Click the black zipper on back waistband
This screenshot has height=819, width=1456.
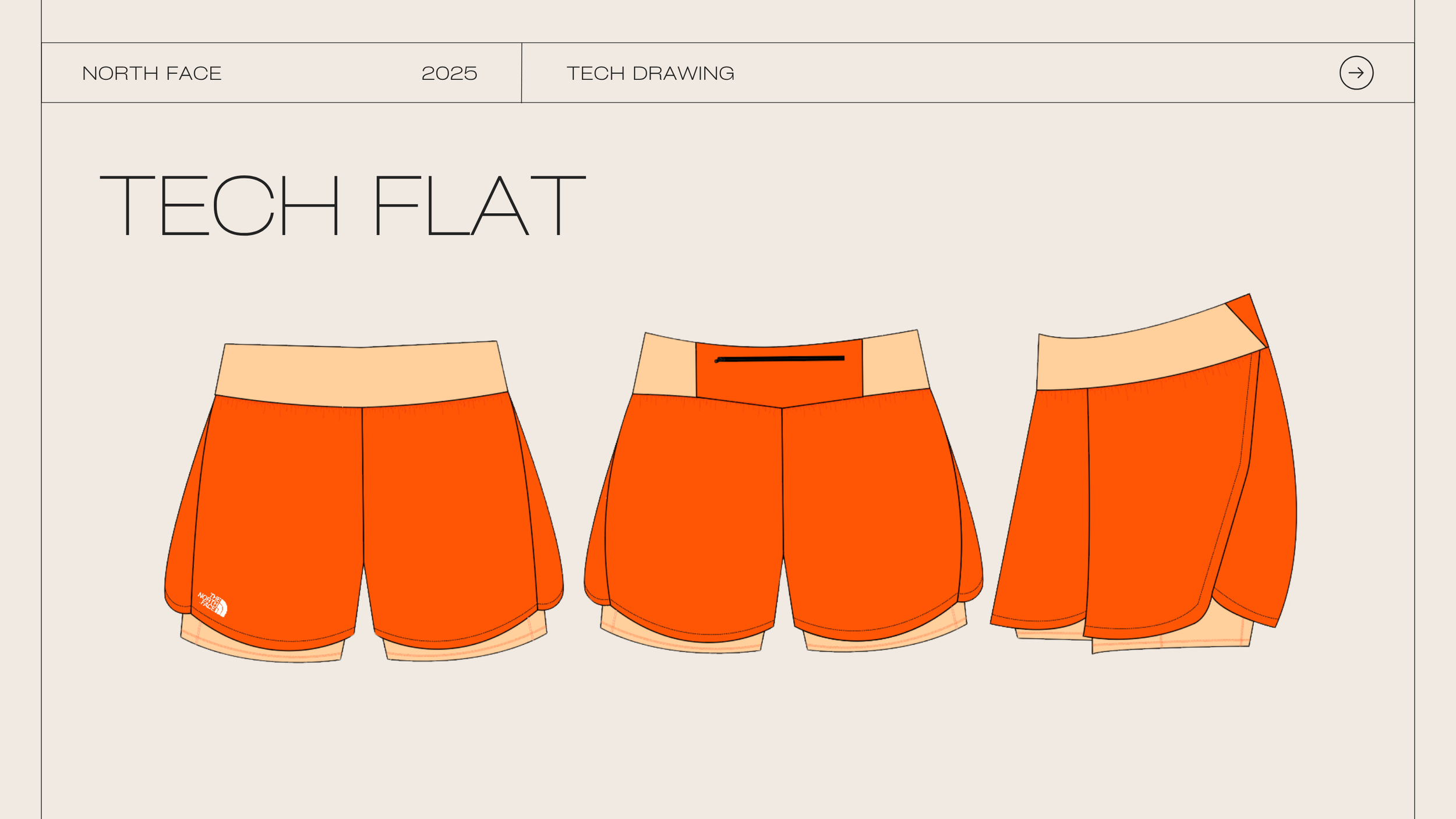780,359
